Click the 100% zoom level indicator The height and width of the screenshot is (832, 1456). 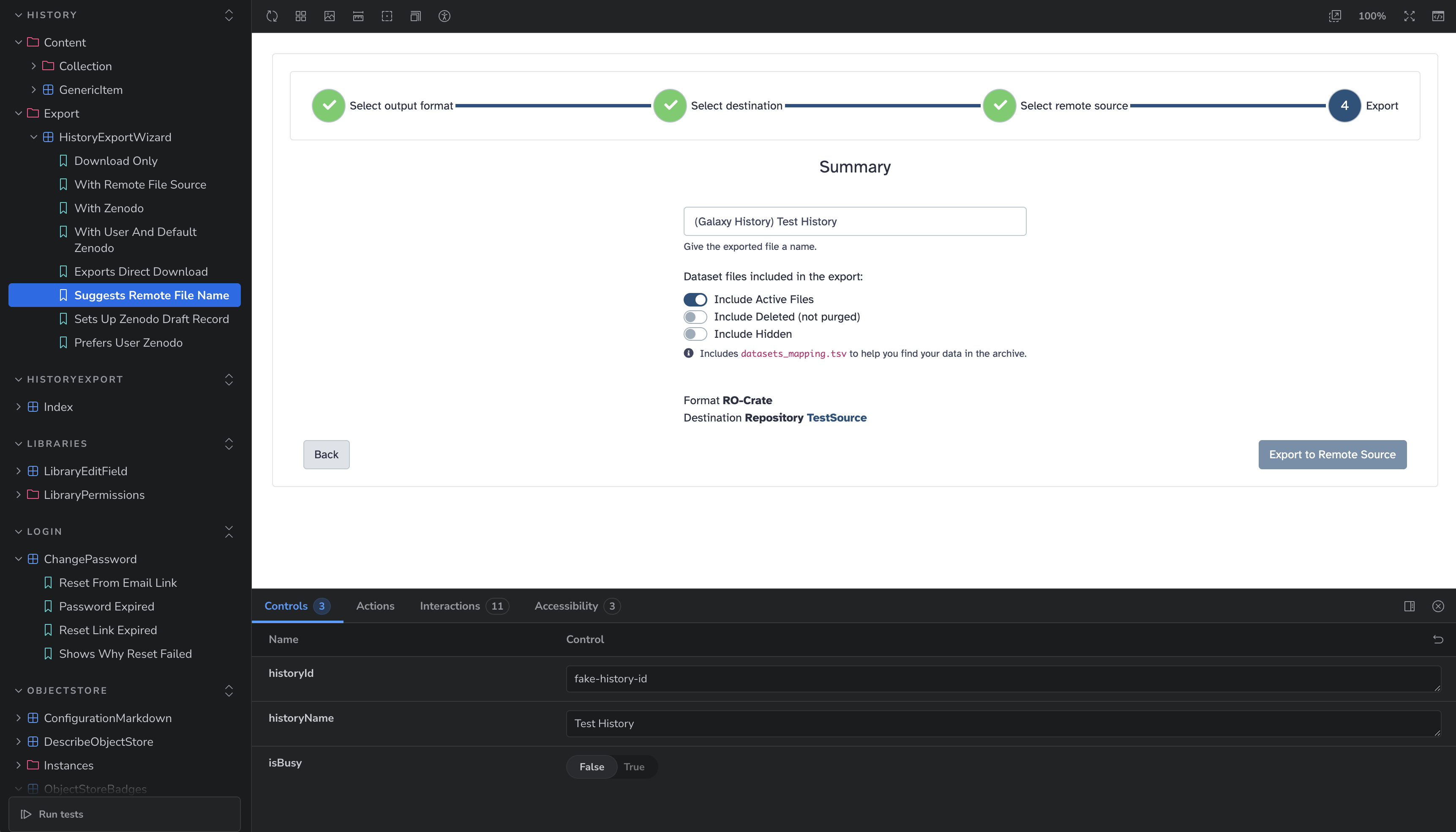[x=1372, y=16]
